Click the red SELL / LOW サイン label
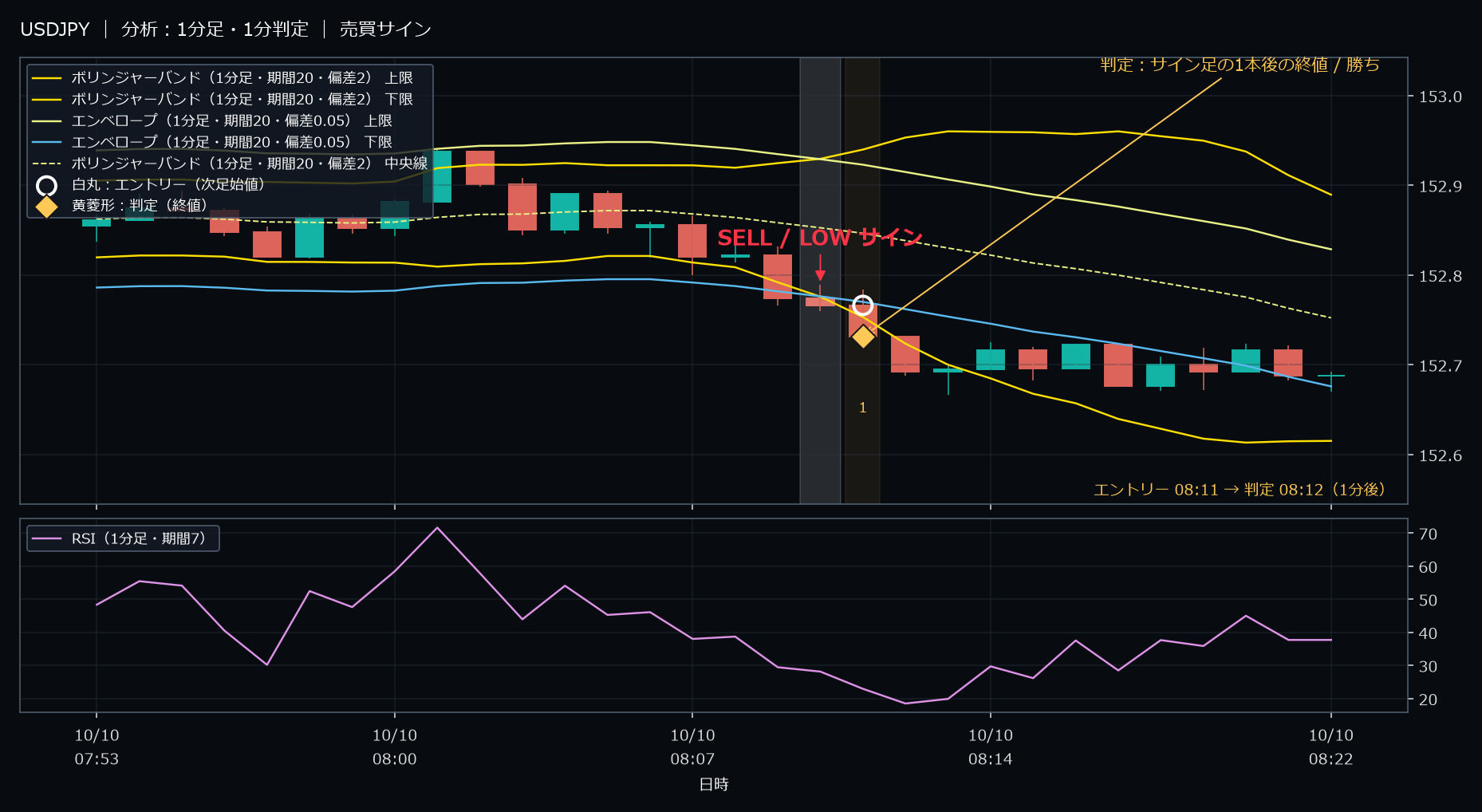Screen dimensions: 1482x812 tap(819, 238)
